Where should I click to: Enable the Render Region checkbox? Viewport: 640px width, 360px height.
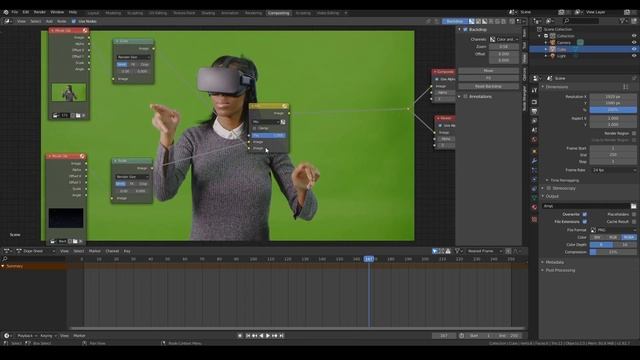[633, 133]
